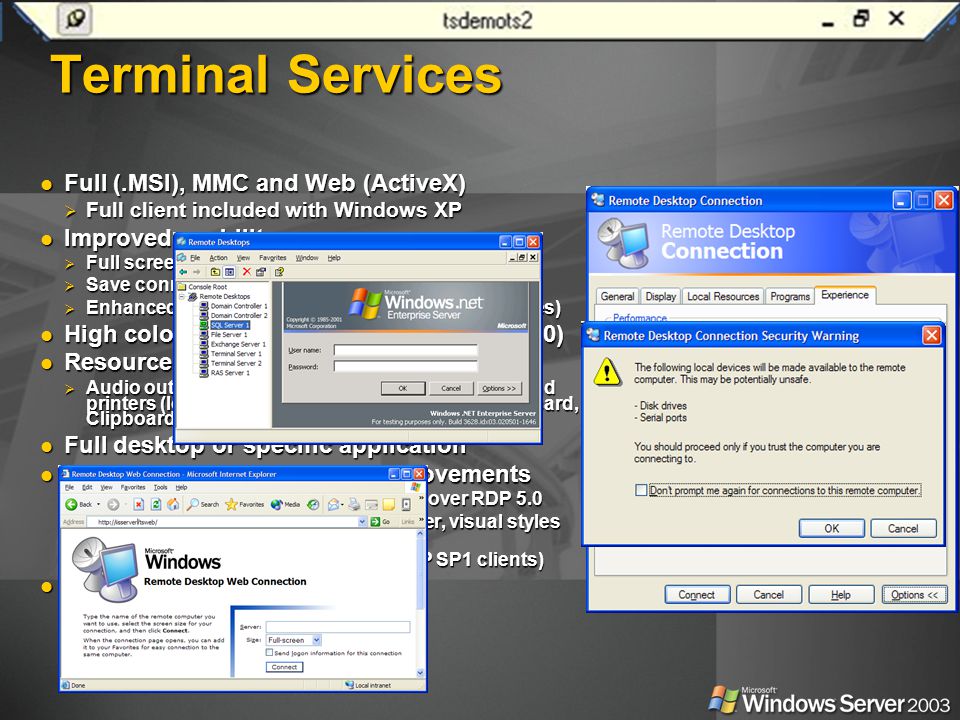The image size is (960, 720).
Task: Click the red Delete X in Remote Desktops toolbar
Action: [x=247, y=272]
